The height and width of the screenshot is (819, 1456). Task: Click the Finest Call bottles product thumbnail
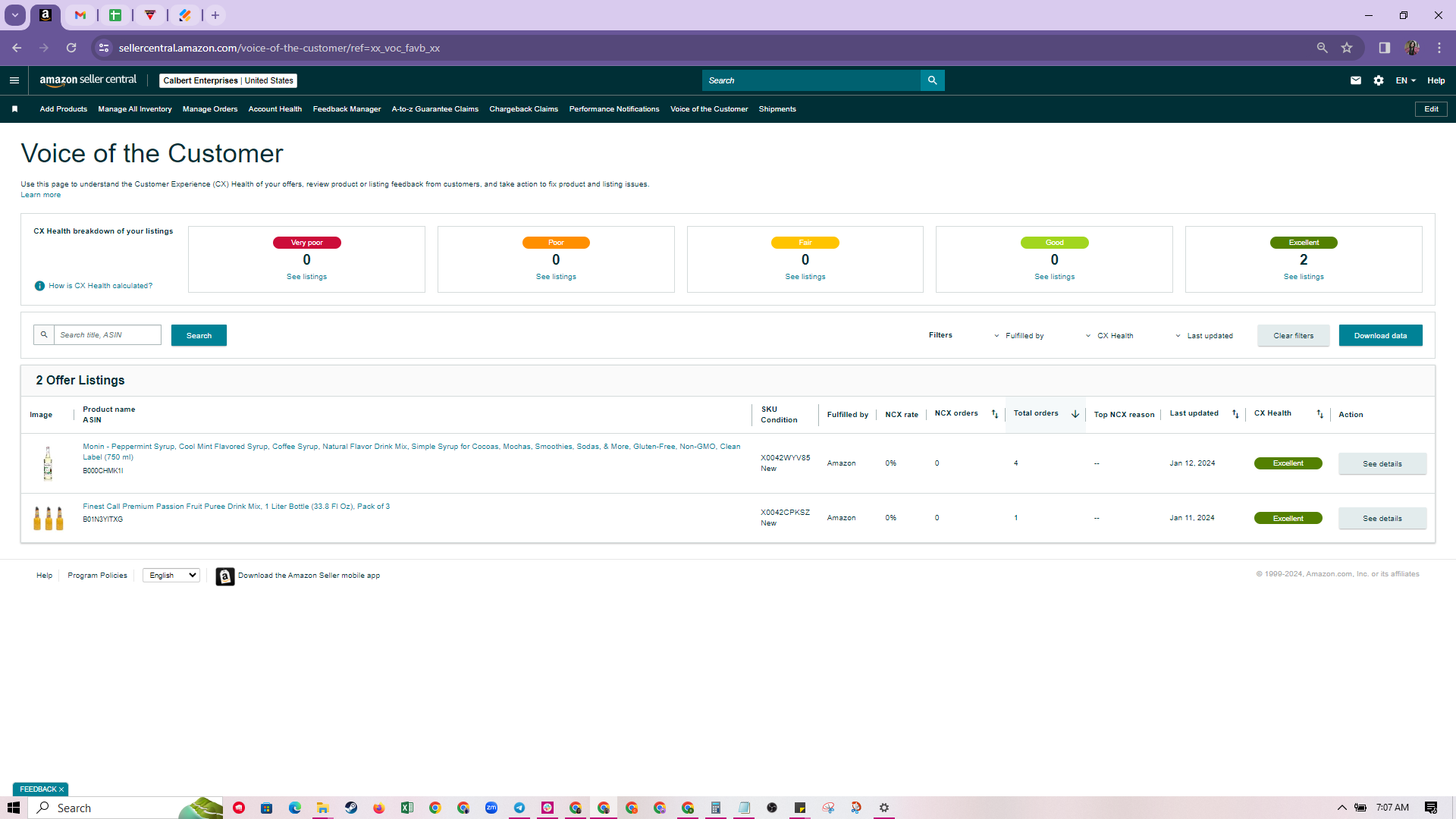[x=49, y=518]
